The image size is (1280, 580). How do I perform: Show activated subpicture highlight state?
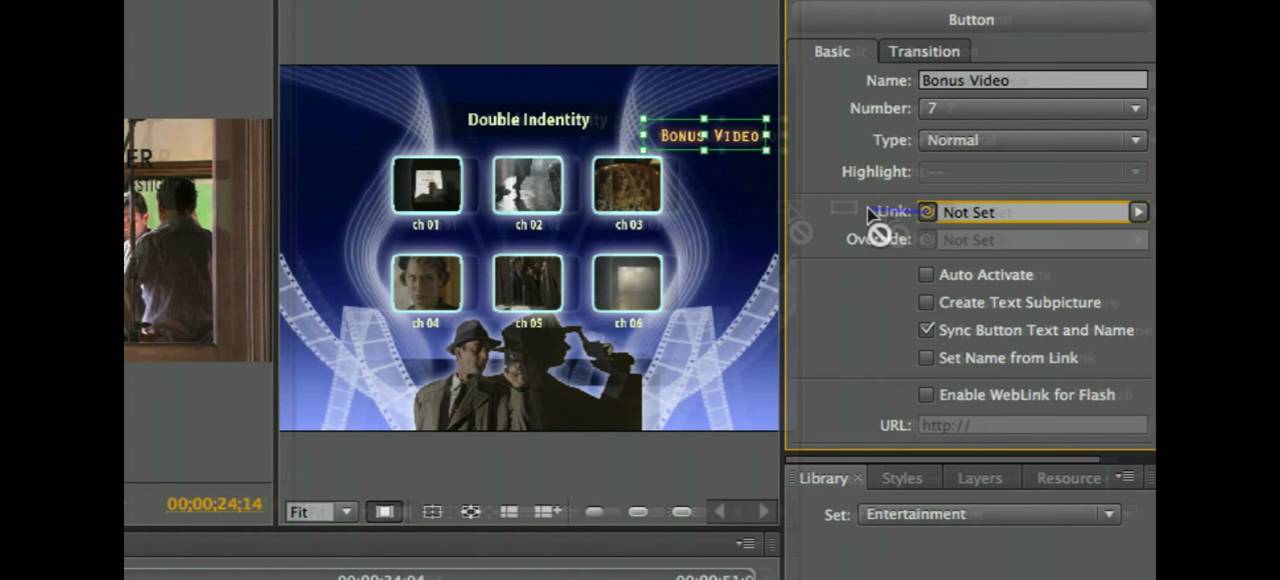(x=682, y=512)
